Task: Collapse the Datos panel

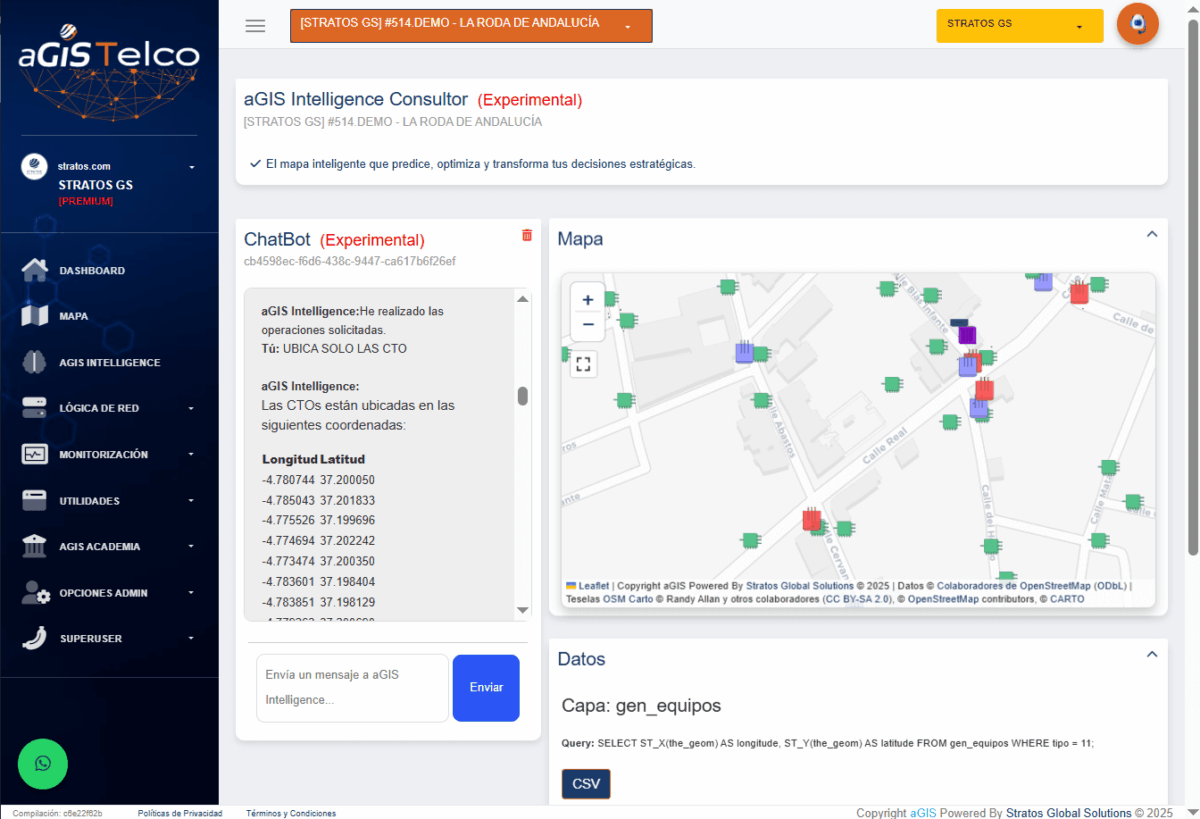Action: coord(1151,654)
